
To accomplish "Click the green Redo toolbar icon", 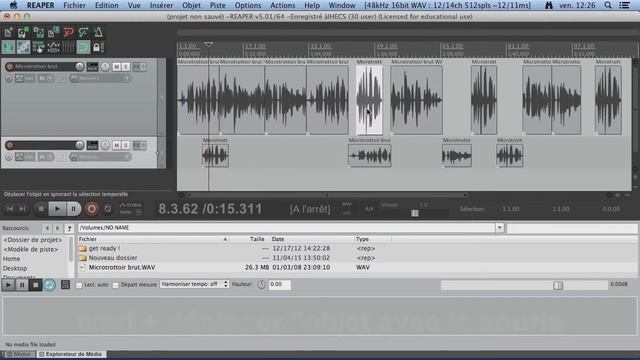I will (x=83, y=32).
